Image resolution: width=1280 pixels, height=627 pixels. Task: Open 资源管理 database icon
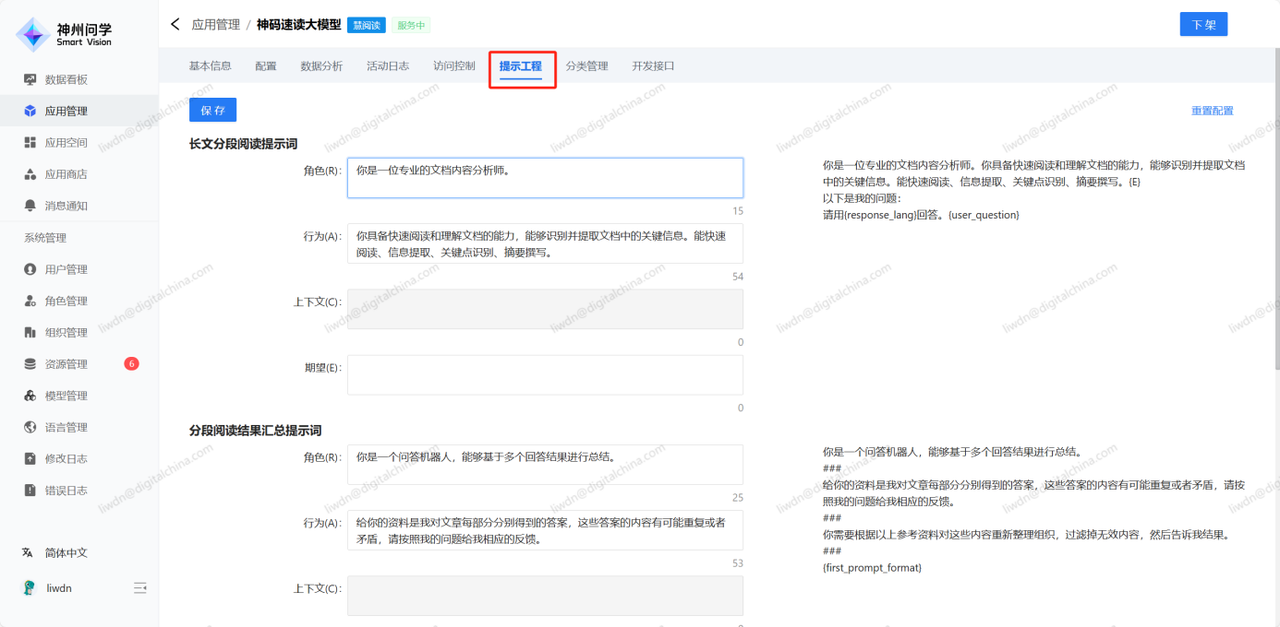click(x=30, y=364)
